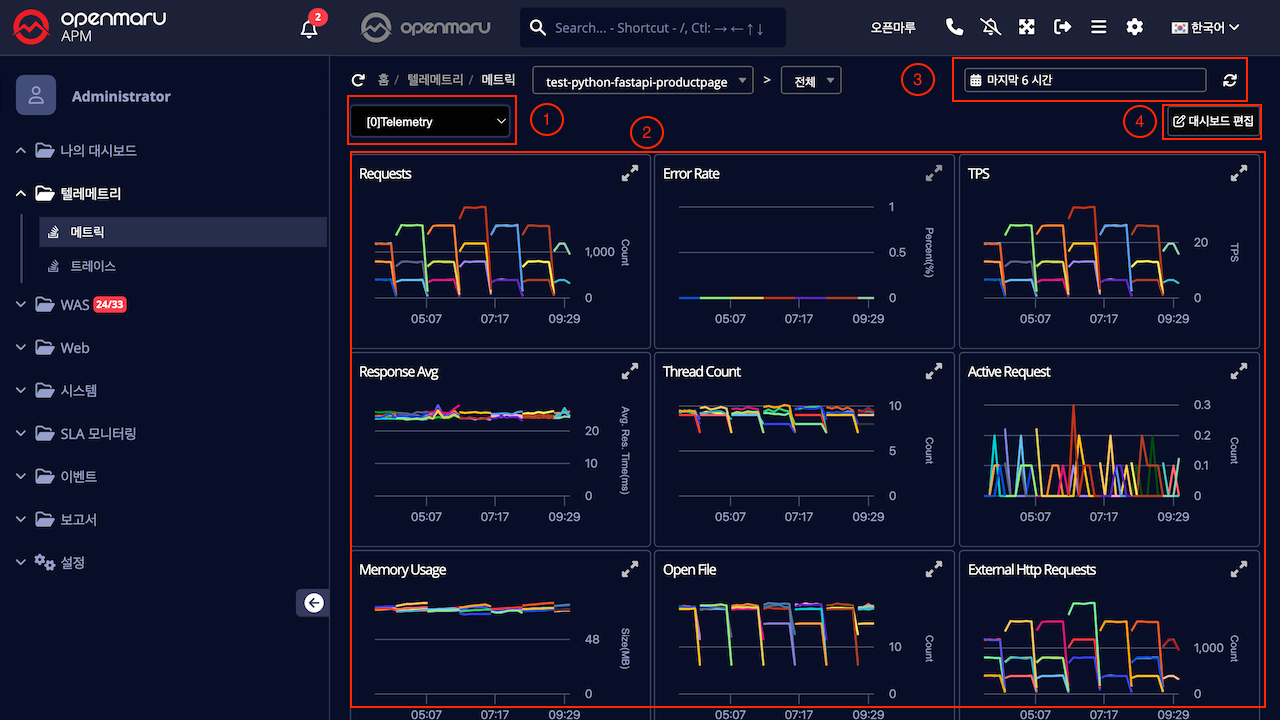Toggle the muted alarm bell icon

tap(990, 28)
